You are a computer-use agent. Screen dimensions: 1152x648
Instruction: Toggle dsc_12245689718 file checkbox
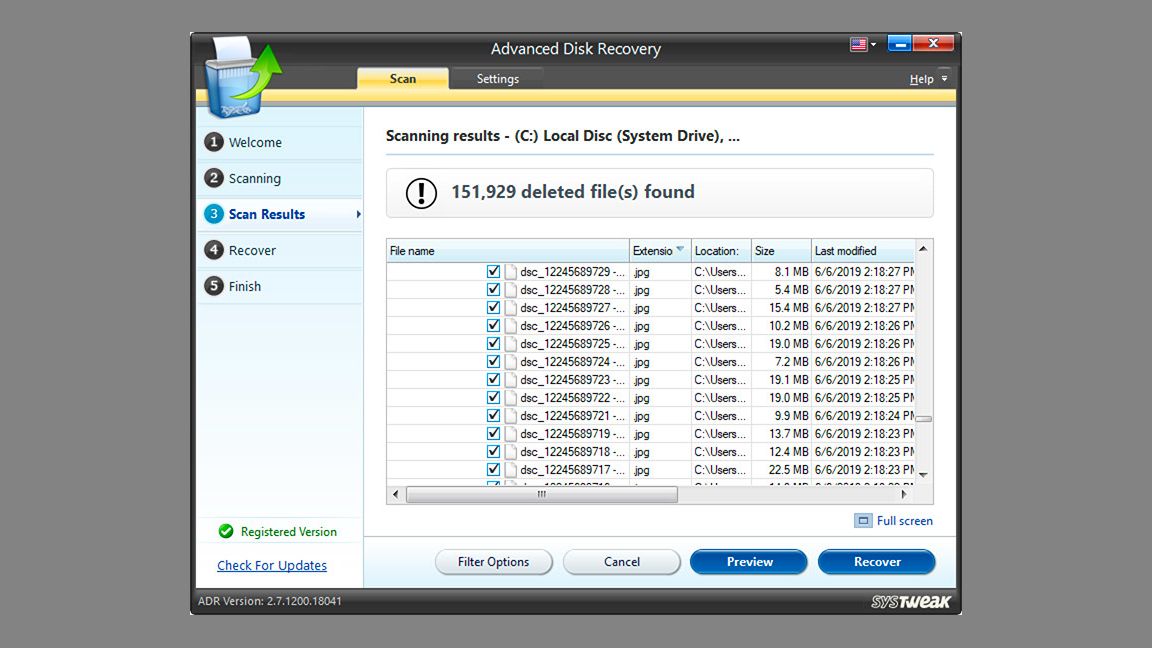[494, 452]
